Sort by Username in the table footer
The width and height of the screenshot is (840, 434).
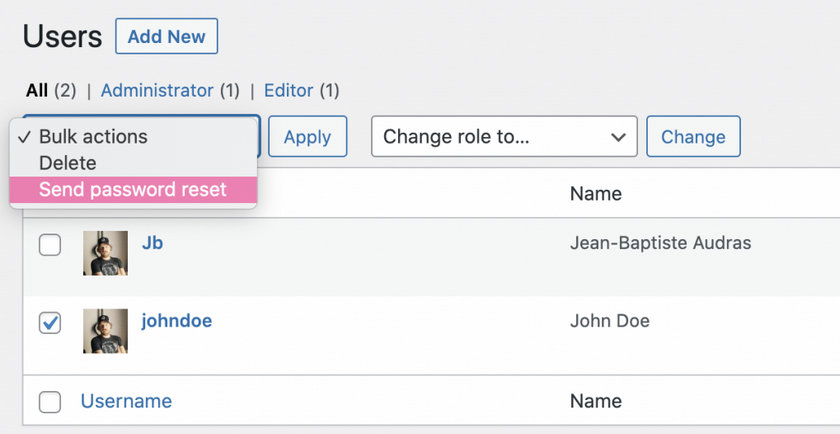coord(126,401)
